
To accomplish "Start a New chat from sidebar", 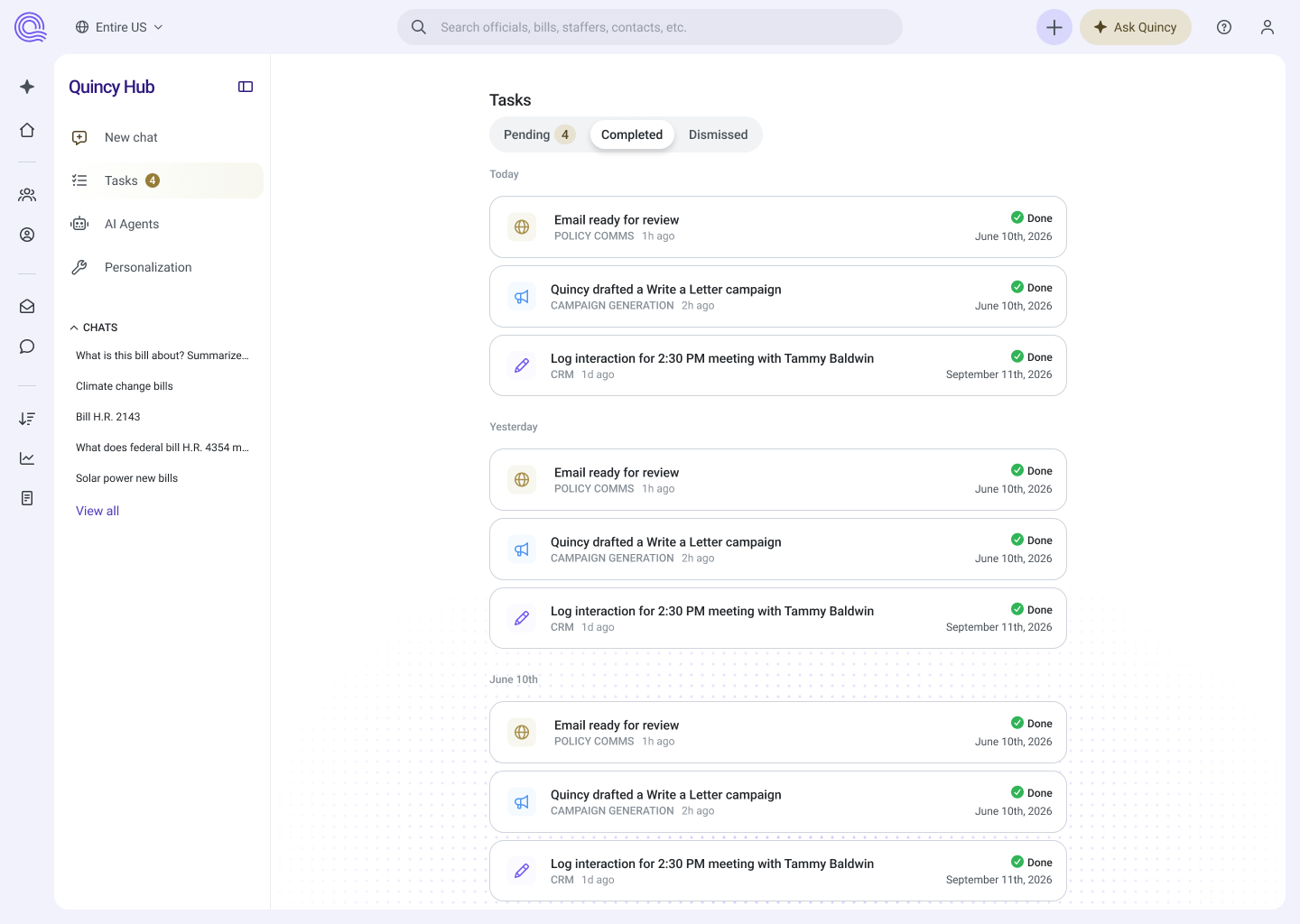I will [162, 137].
